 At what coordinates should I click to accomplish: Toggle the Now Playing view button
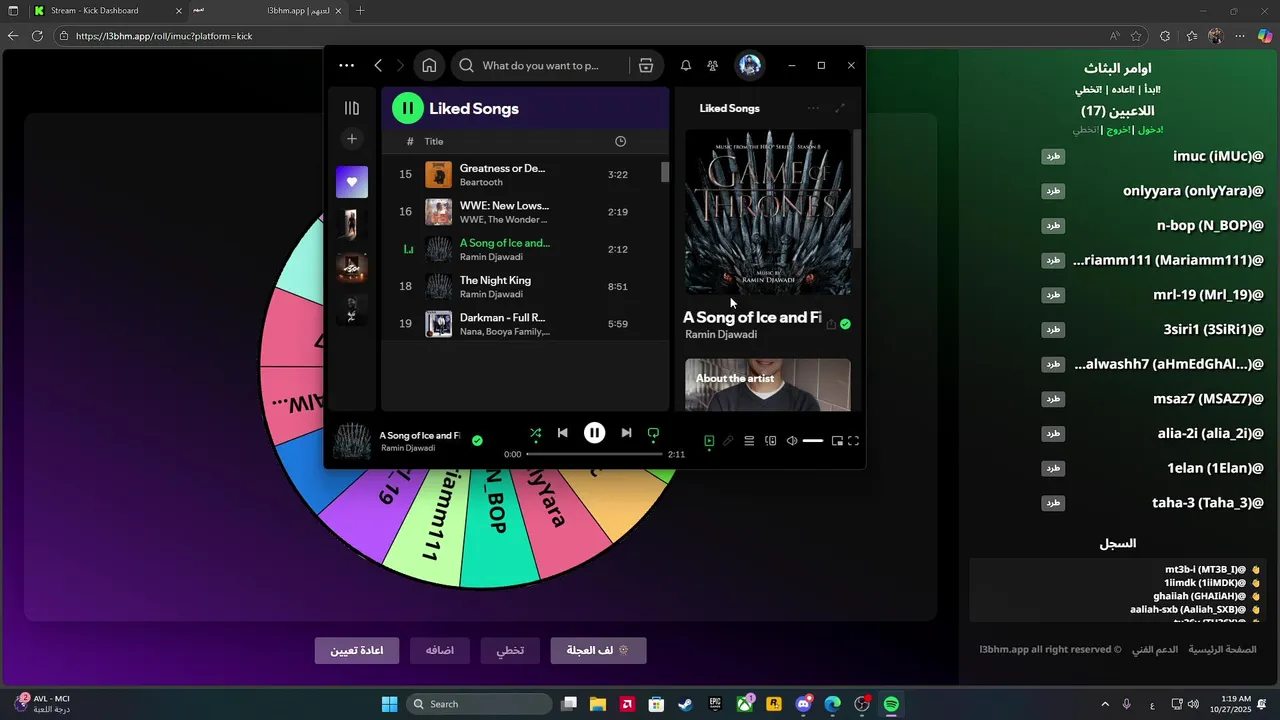click(709, 441)
